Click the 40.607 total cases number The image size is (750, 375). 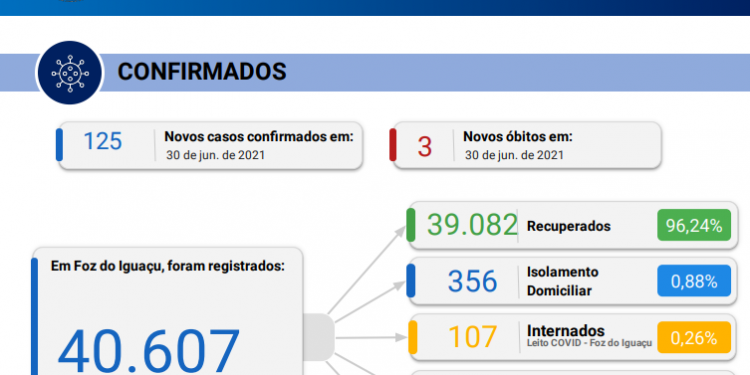pyautogui.click(x=149, y=351)
